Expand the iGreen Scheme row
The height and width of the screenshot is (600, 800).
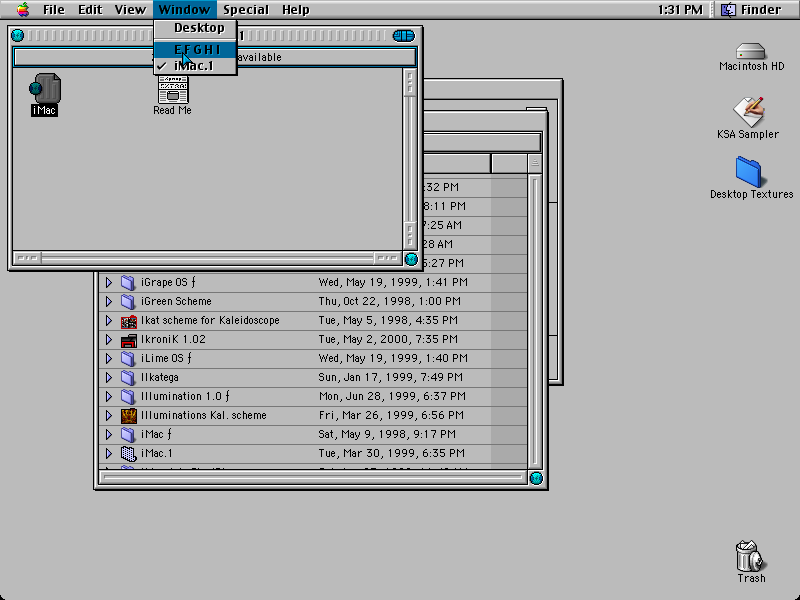coord(108,302)
